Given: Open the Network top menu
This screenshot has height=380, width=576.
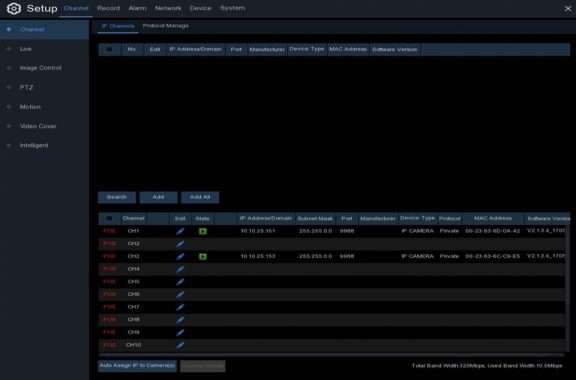Looking at the screenshot, I should click(168, 8).
